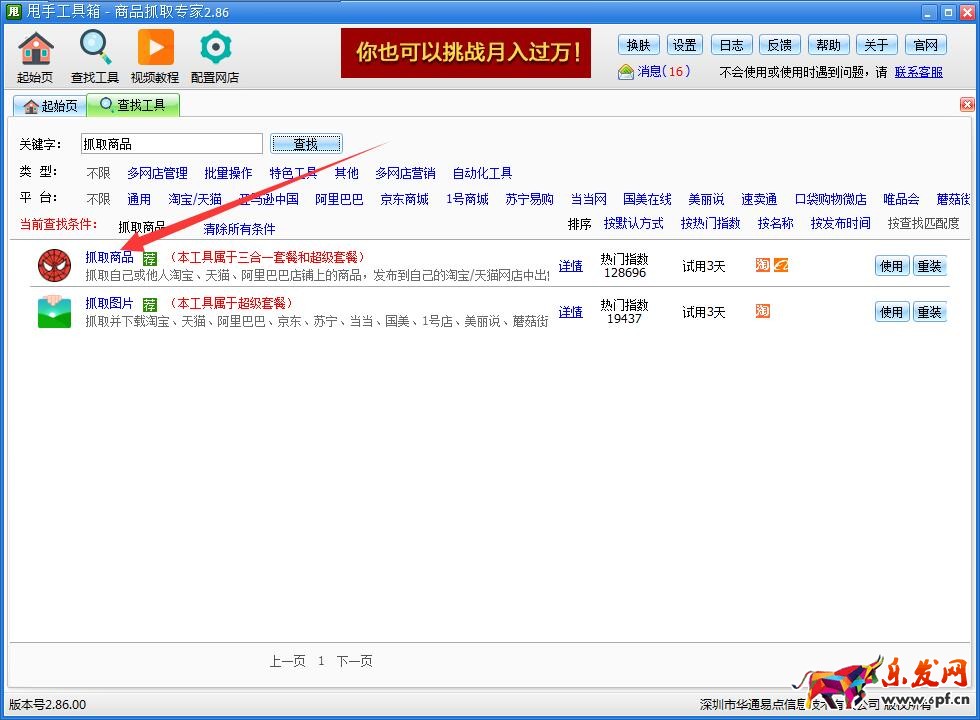Open 详情 link for 抓取商品

point(570,266)
